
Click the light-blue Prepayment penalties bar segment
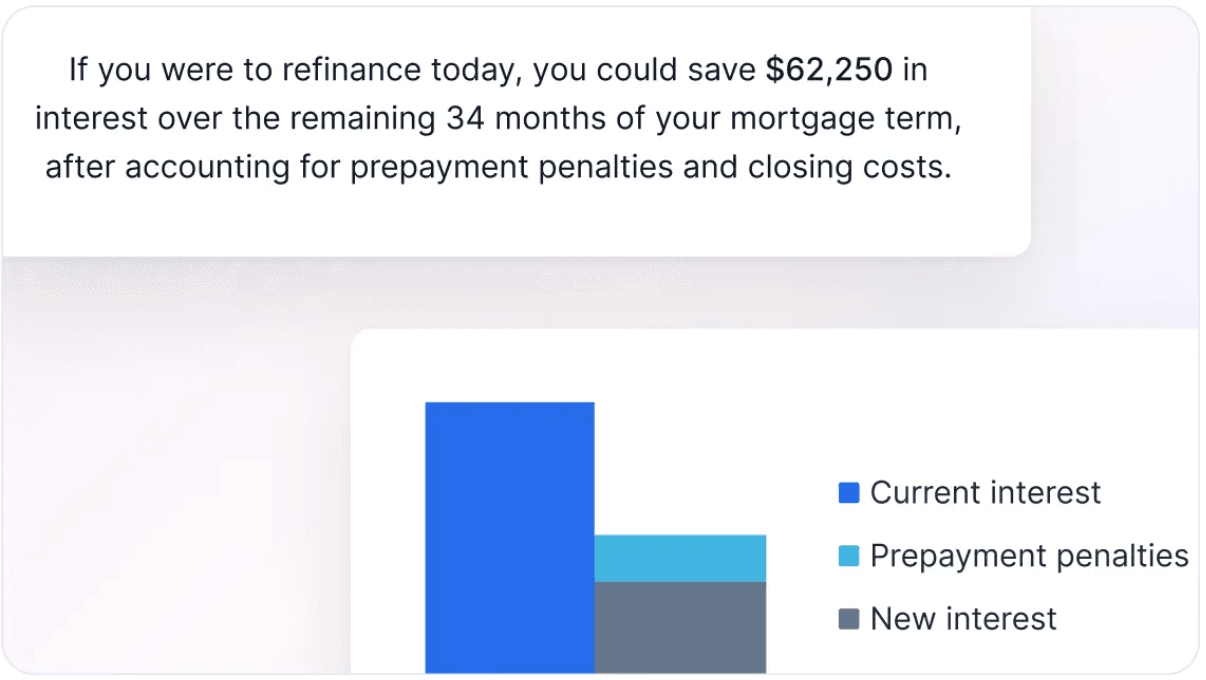tap(680, 558)
